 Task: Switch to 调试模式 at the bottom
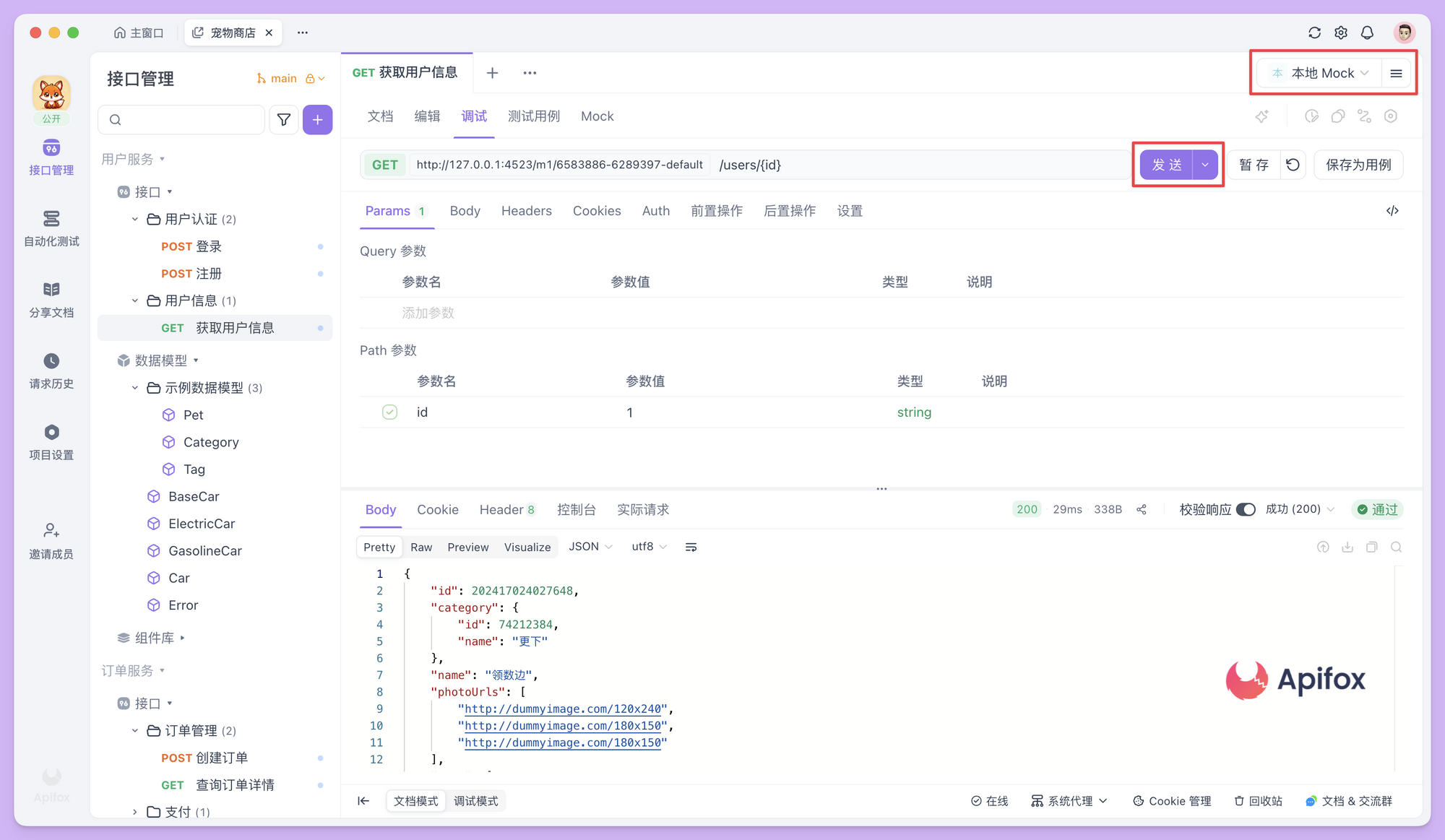[x=475, y=801]
